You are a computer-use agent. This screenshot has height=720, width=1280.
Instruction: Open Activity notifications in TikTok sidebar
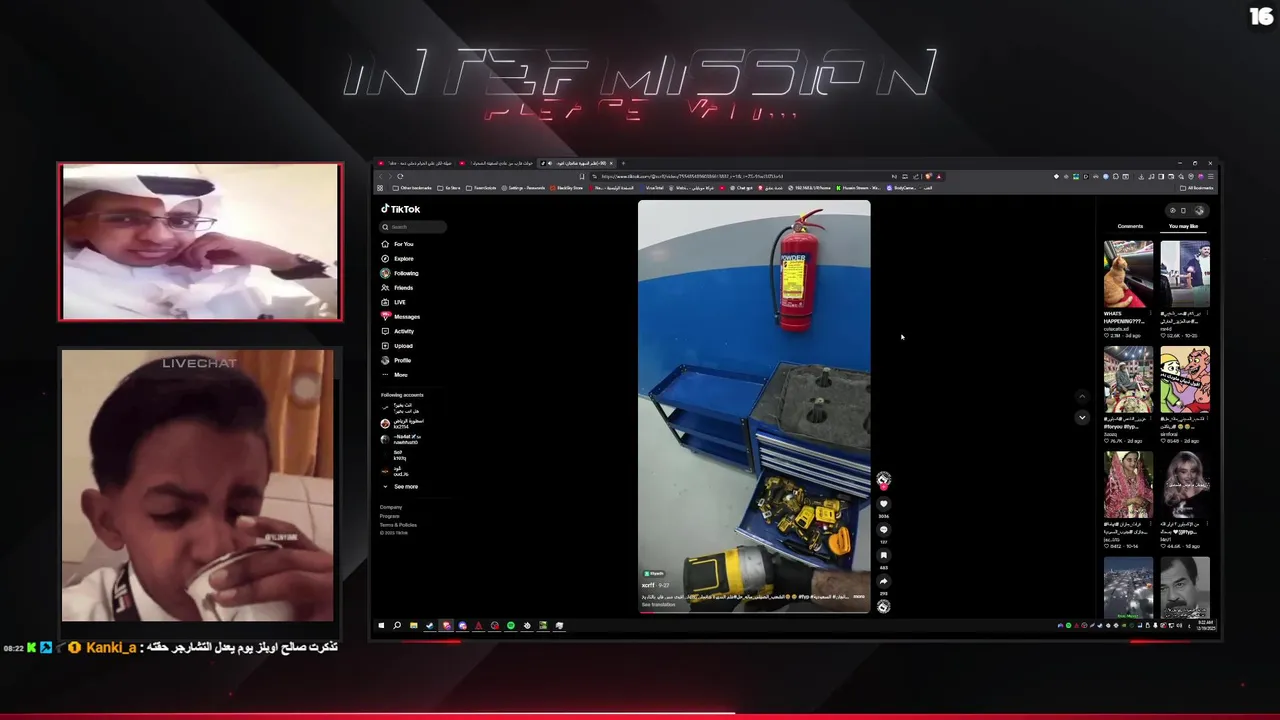coord(398,331)
